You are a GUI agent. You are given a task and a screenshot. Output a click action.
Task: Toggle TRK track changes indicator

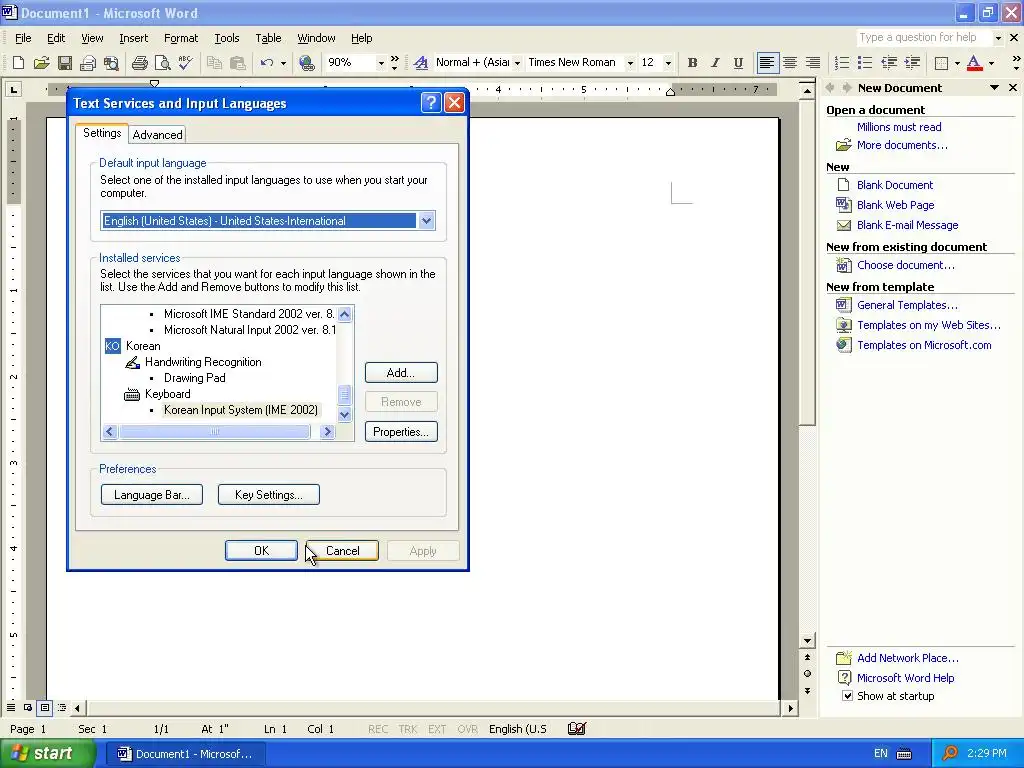coord(408,729)
